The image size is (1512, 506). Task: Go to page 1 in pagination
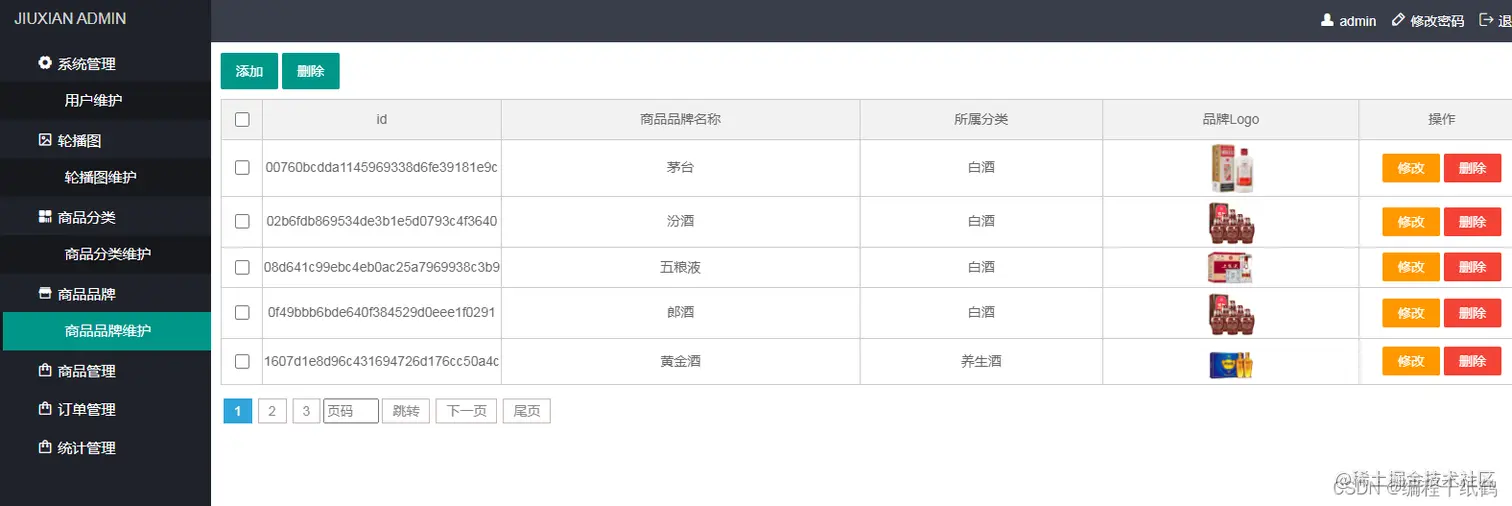point(238,411)
